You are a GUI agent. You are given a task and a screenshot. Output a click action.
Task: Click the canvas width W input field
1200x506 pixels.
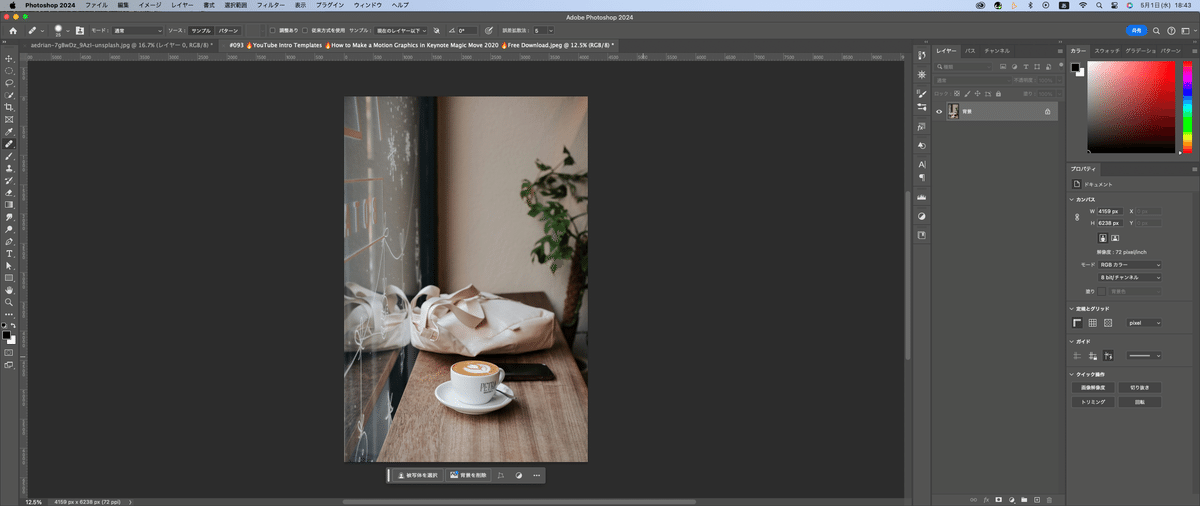[x=1110, y=211]
